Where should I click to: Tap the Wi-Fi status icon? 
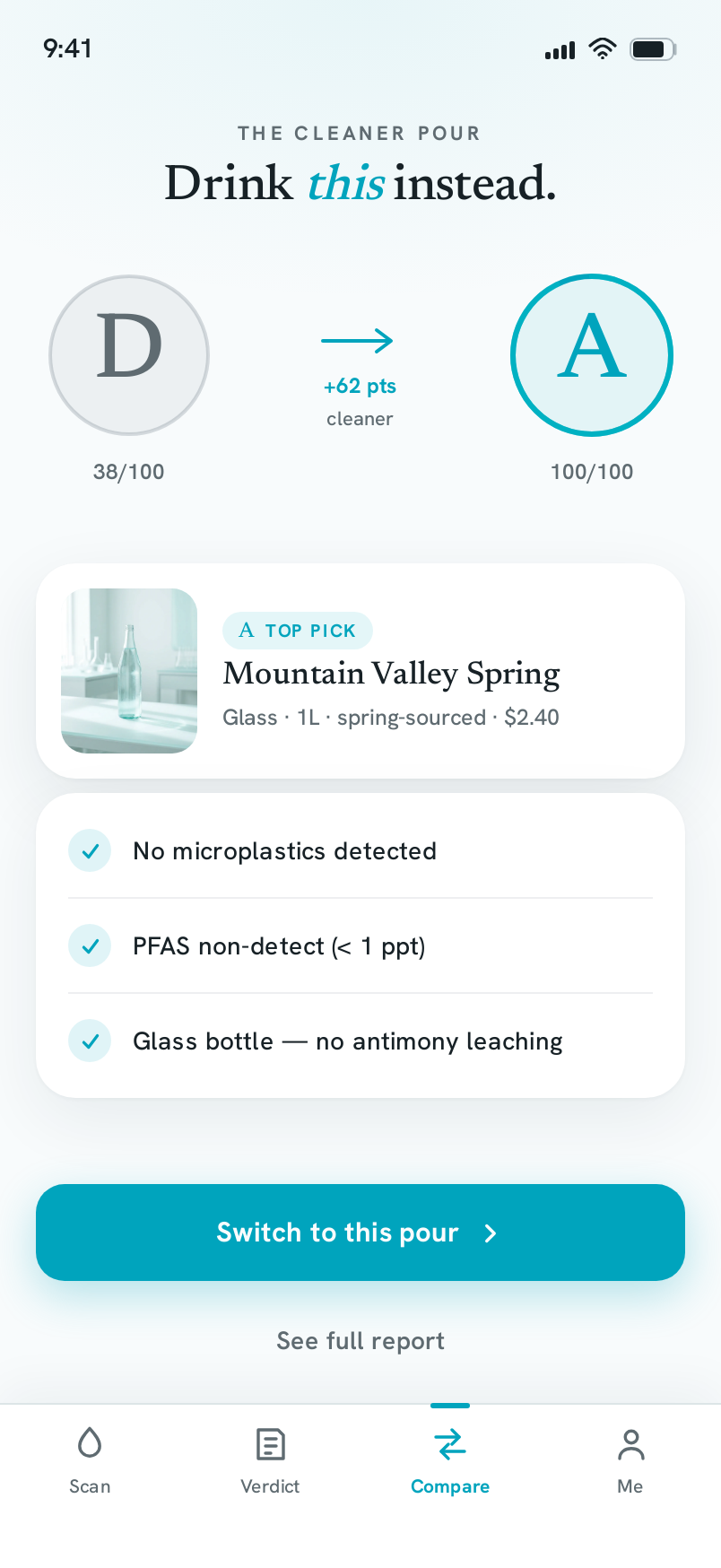point(603,48)
